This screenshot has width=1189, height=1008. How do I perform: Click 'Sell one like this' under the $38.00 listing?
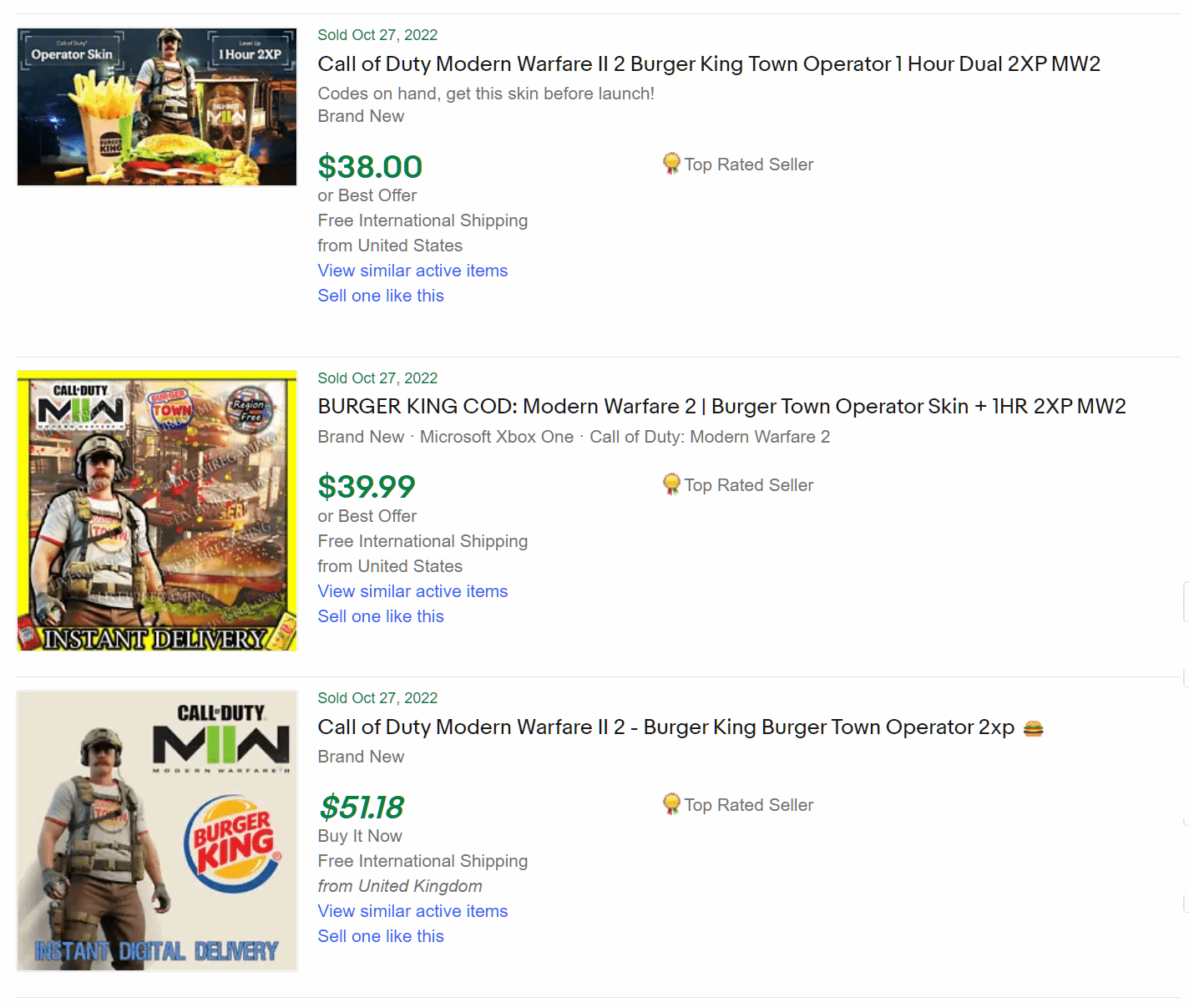pyautogui.click(x=381, y=296)
